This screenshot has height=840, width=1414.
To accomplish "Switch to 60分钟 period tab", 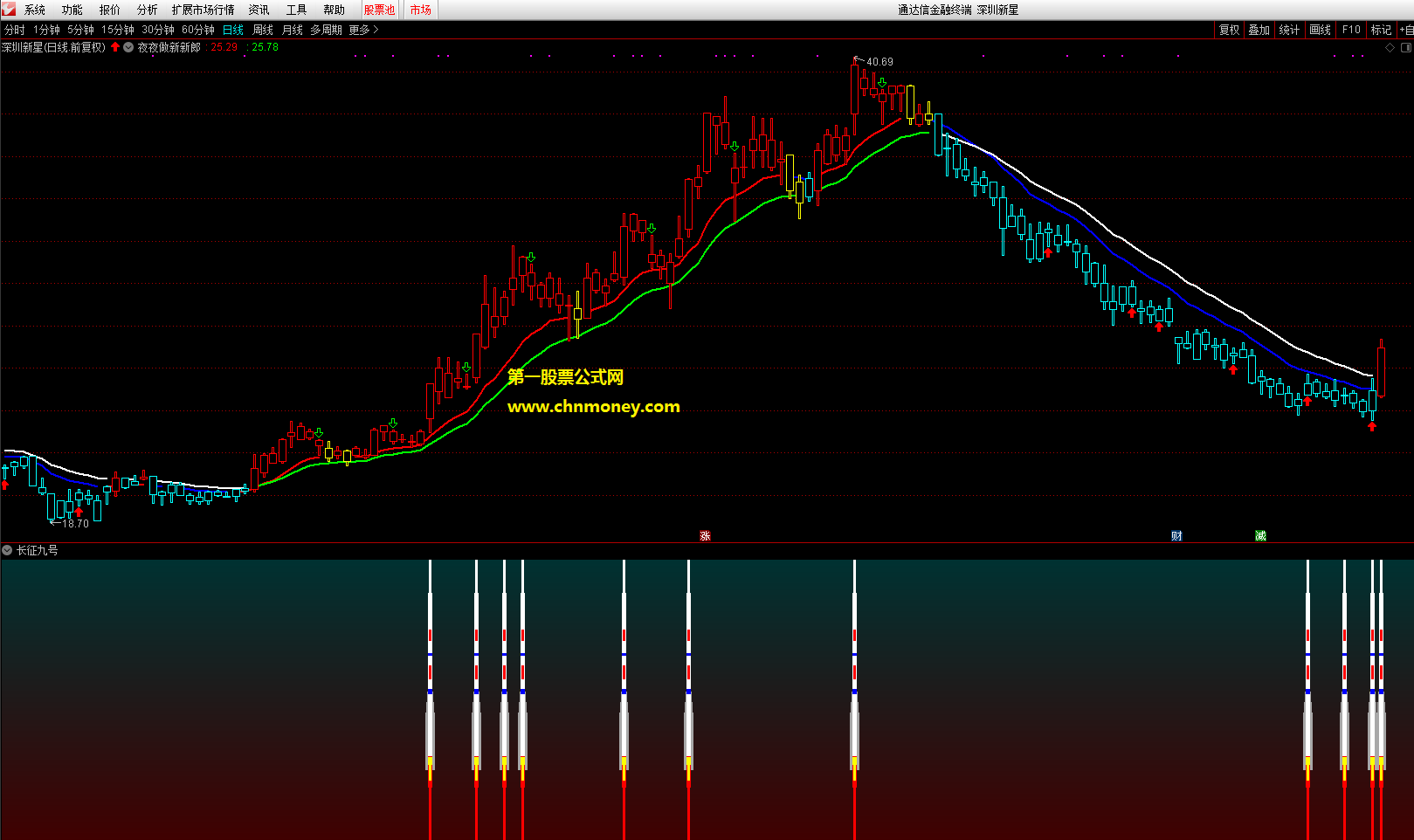I will point(198,30).
